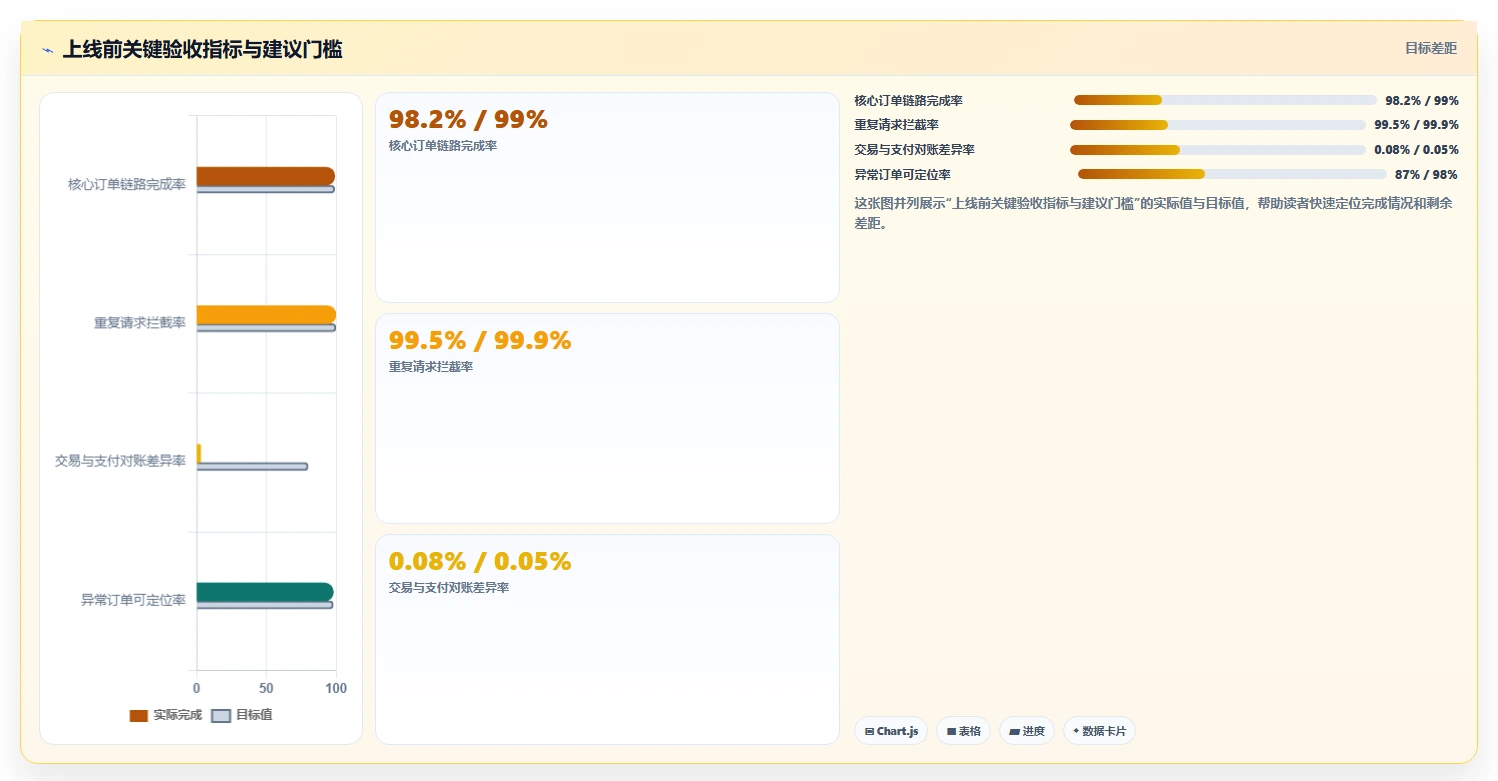Viewport: 1498px width, 781px height.
Task: Click the 进度 tag
Action: point(1027,731)
